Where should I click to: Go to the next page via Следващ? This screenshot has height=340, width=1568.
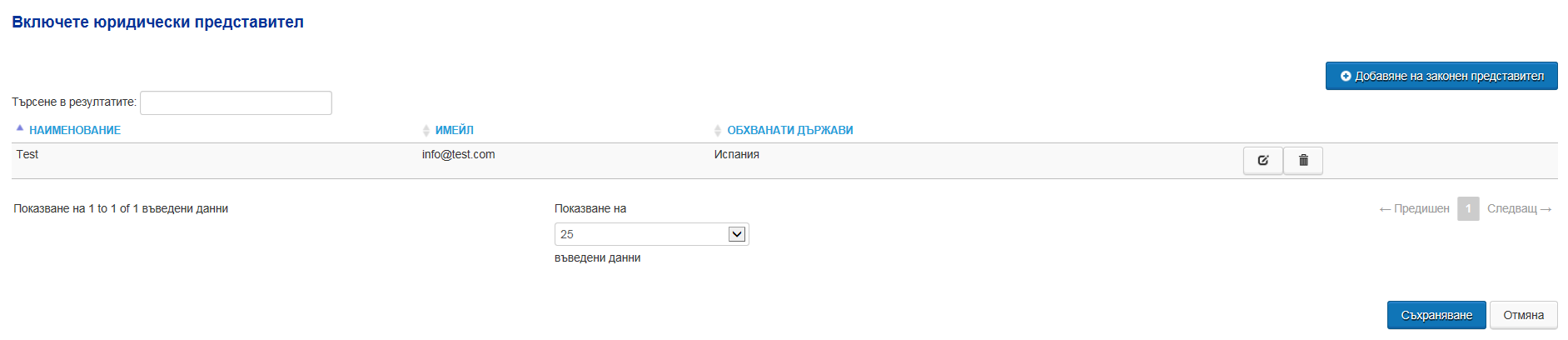1520,208
